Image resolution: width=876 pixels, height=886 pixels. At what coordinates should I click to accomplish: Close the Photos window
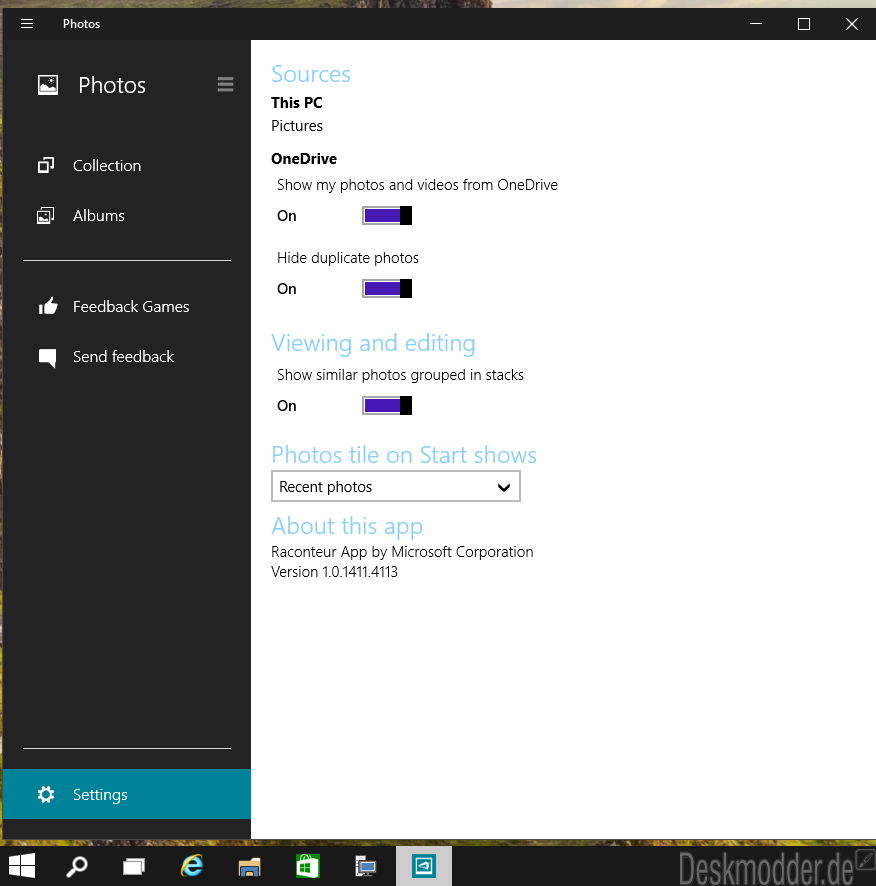coord(852,24)
